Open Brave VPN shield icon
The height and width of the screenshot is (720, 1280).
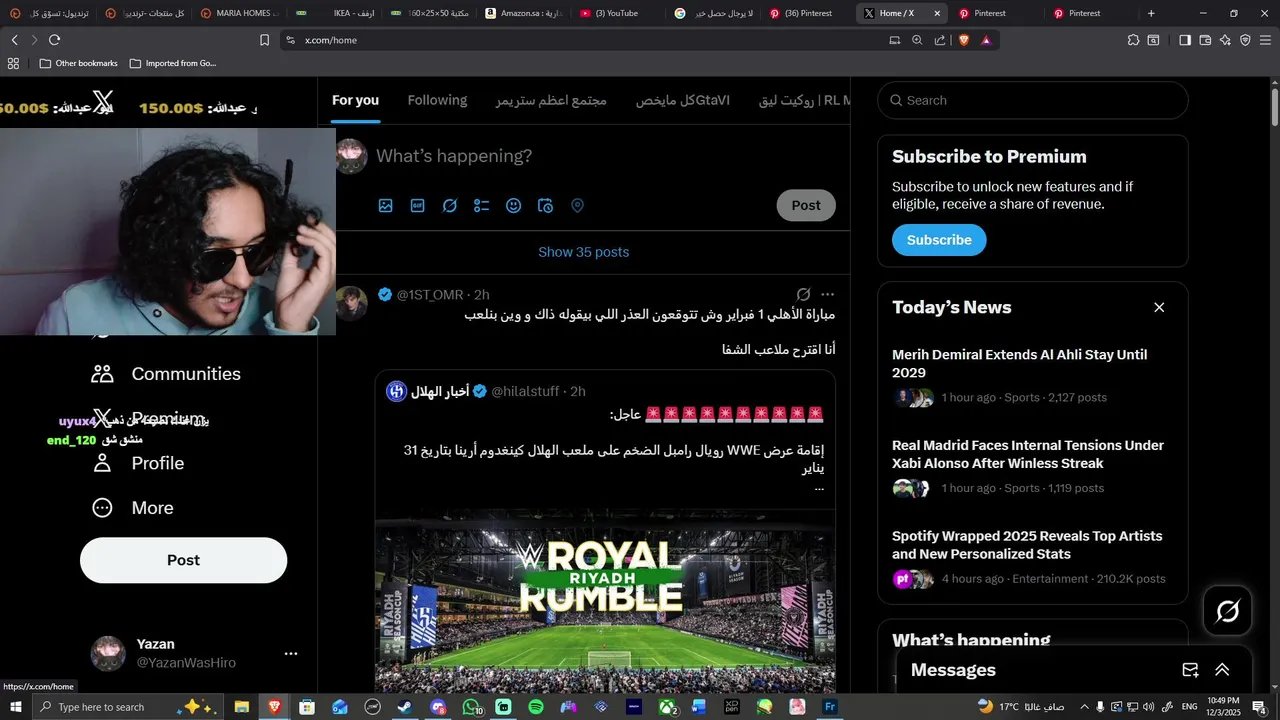click(x=1245, y=40)
